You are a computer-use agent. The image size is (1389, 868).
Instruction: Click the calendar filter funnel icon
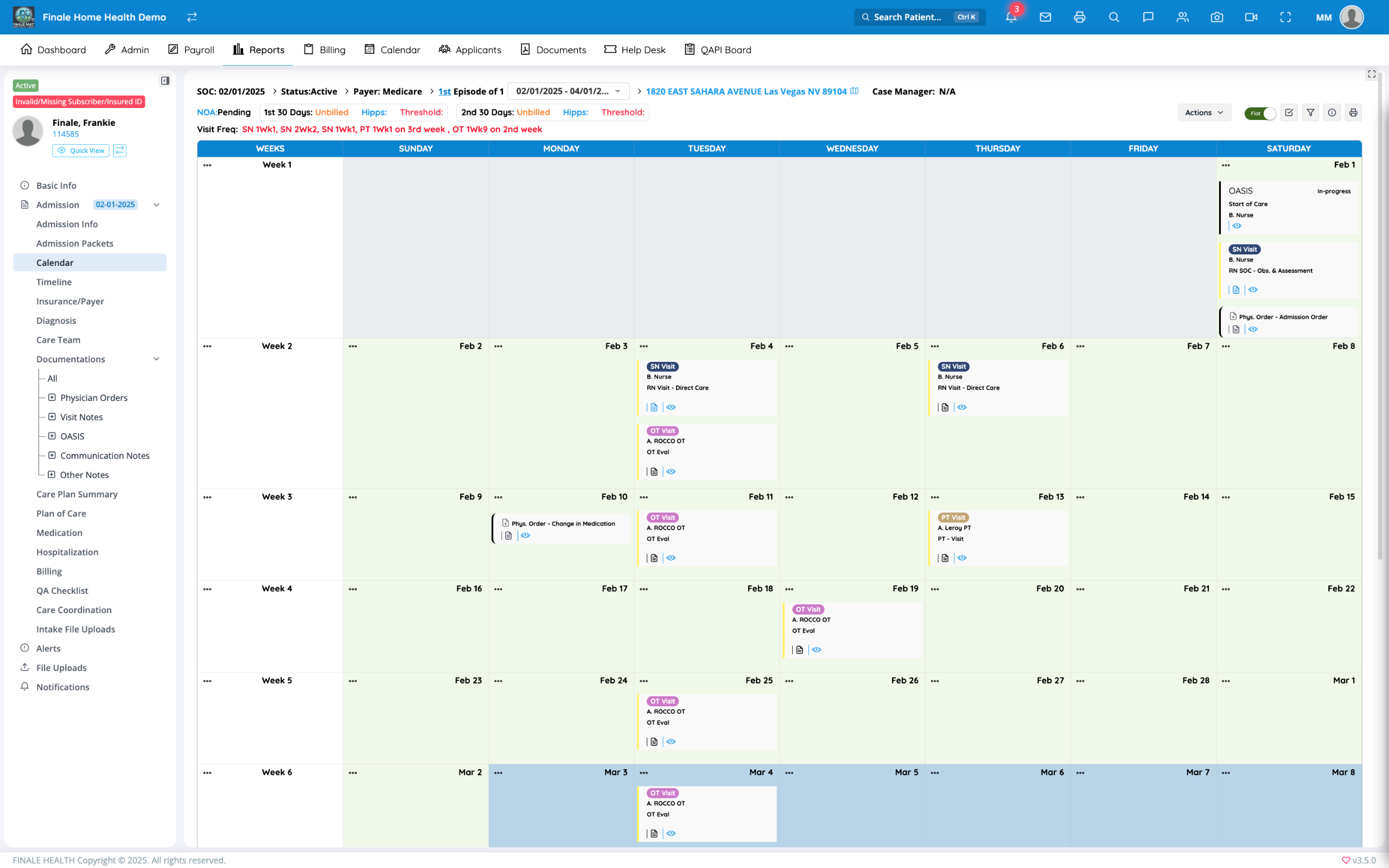point(1310,112)
